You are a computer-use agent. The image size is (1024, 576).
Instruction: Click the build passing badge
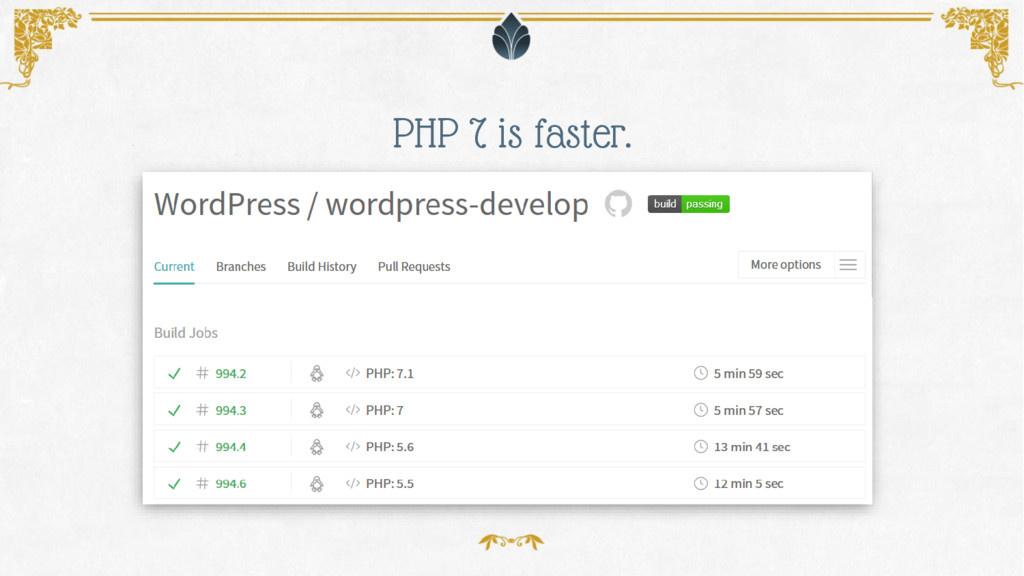[688, 204]
